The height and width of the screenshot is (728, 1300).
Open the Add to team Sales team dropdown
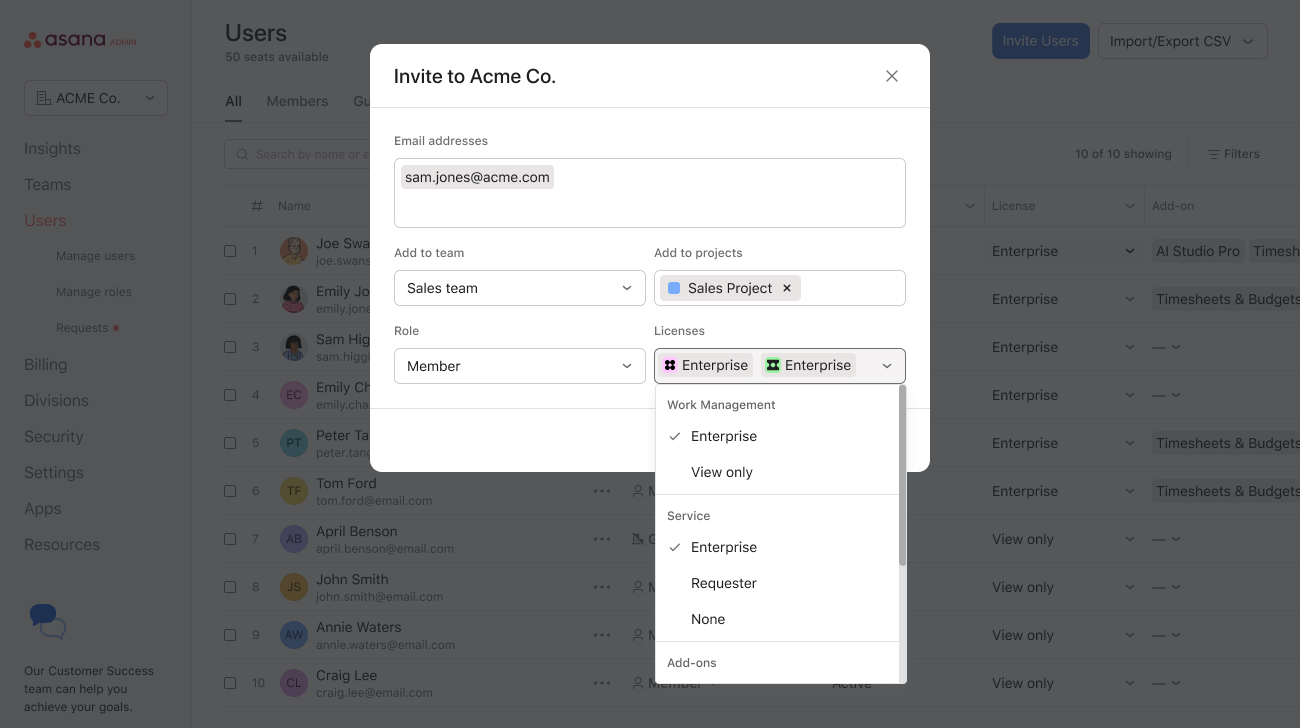[x=520, y=288]
